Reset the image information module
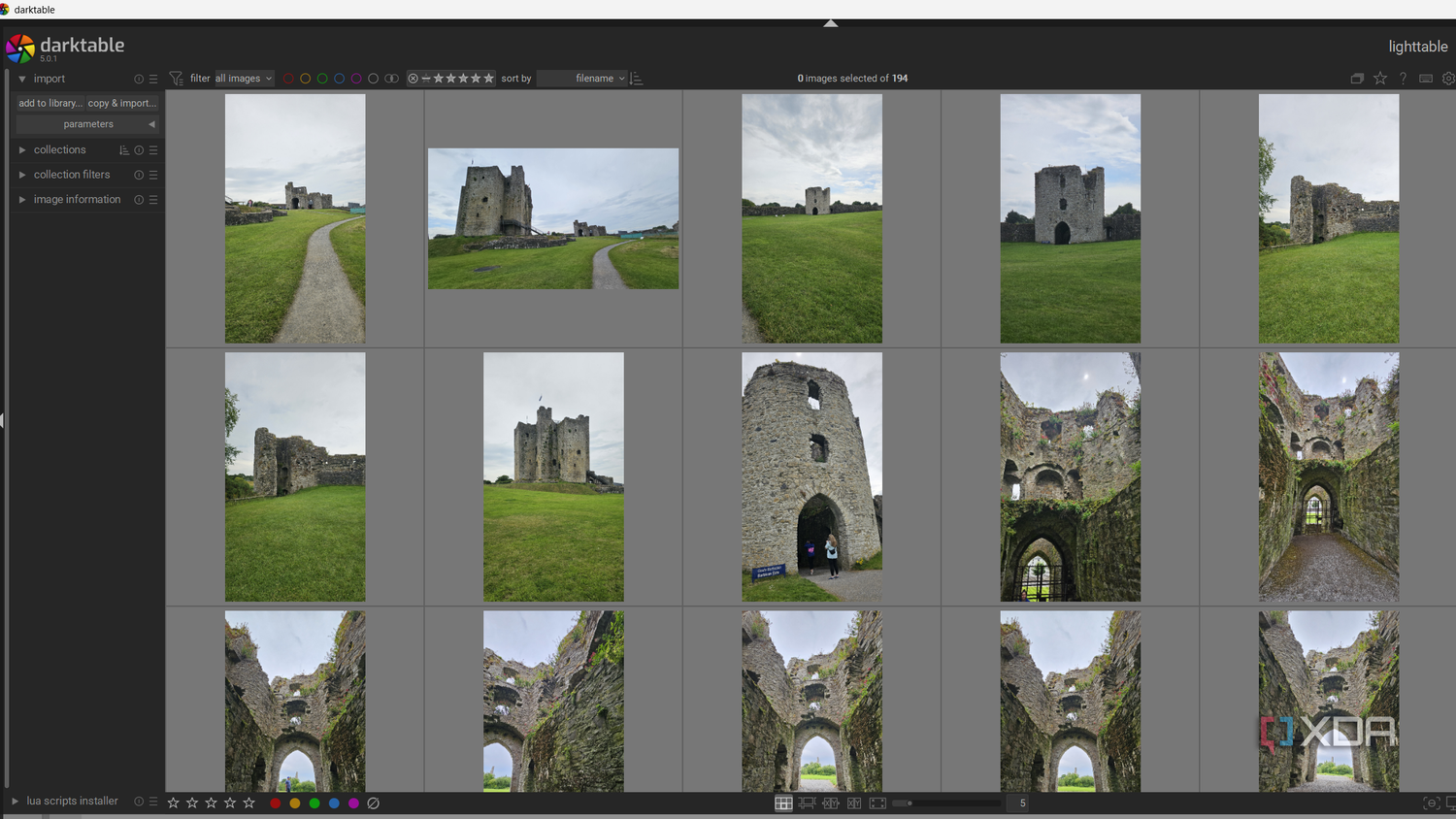The width and height of the screenshot is (1456, 819). pyautogui.click(x=139, y=199)
